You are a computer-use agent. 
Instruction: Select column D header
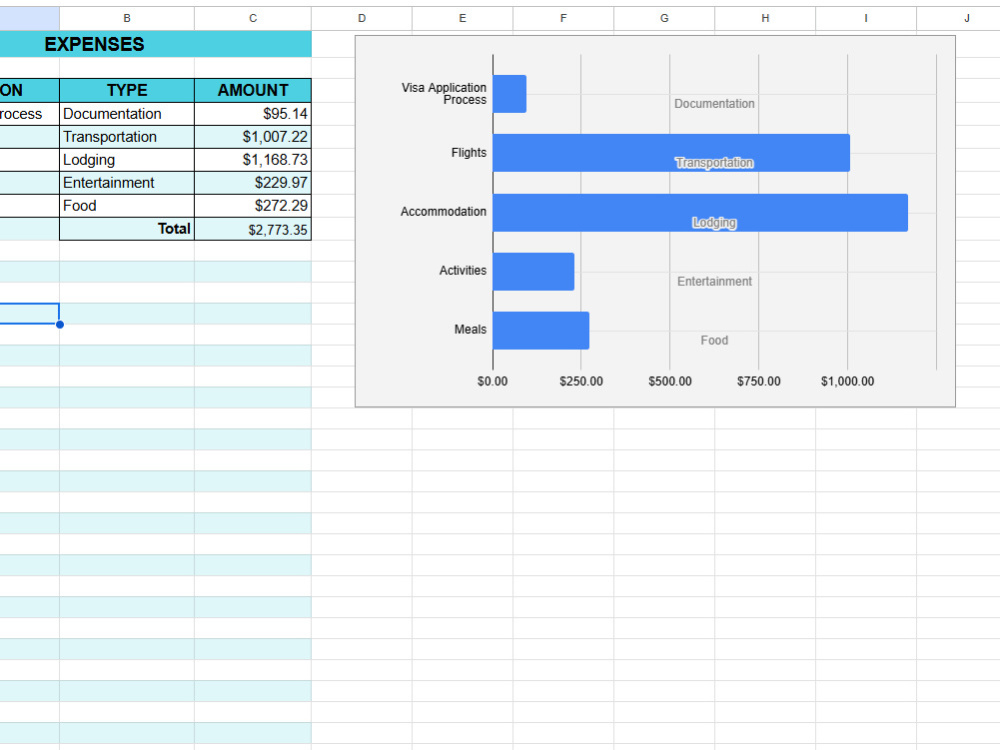pos(362,18)
